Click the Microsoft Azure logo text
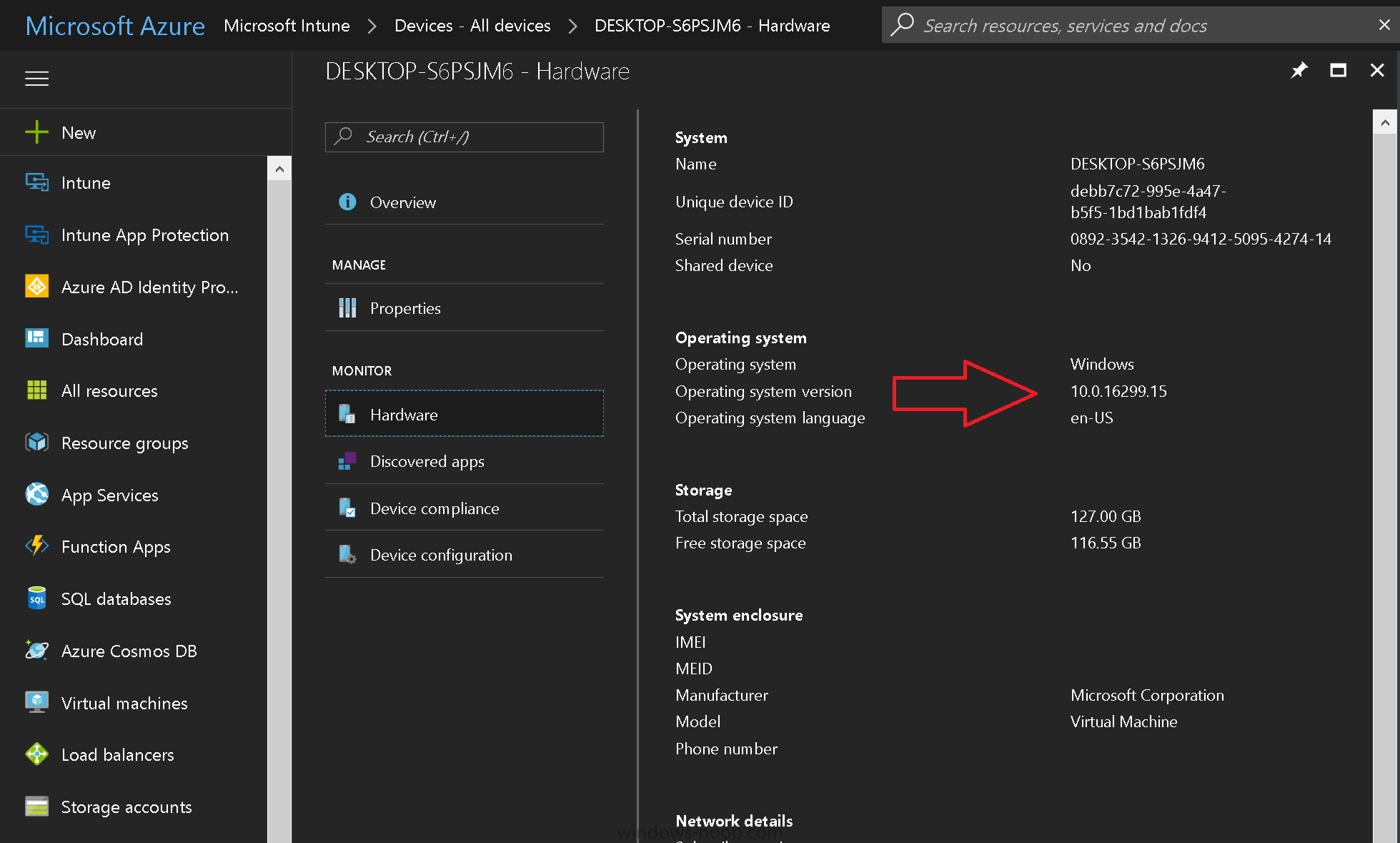1400x843 pixels. coord(115,26)
